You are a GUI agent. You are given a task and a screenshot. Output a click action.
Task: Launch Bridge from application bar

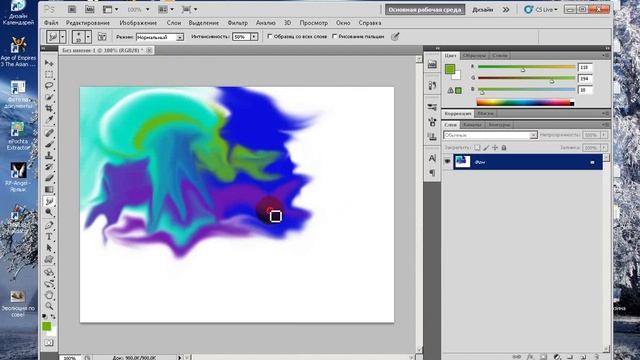click(x=72, y=9)
